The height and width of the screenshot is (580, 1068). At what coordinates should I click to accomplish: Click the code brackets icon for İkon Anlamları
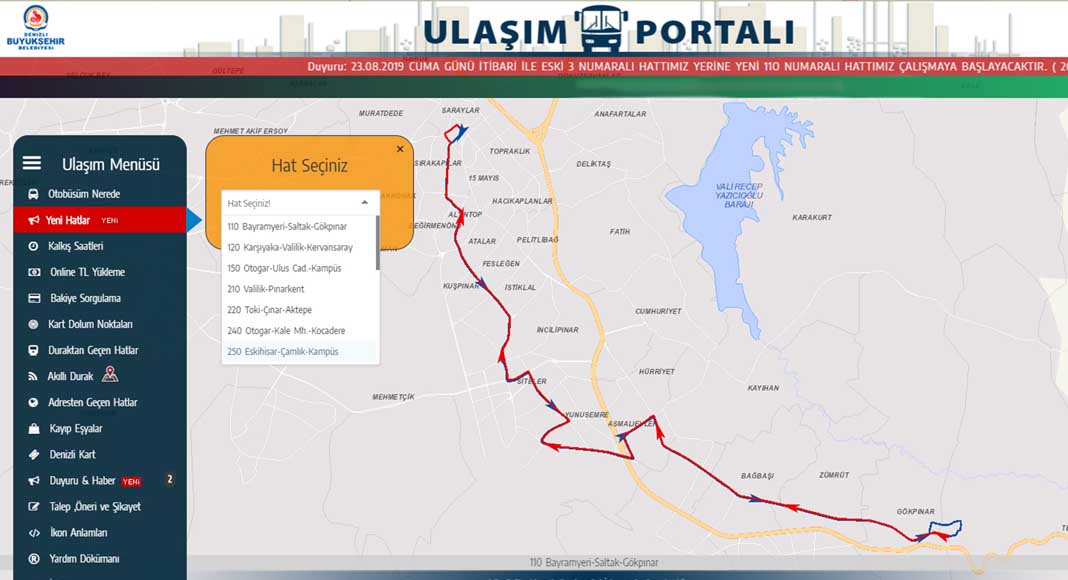33,532
